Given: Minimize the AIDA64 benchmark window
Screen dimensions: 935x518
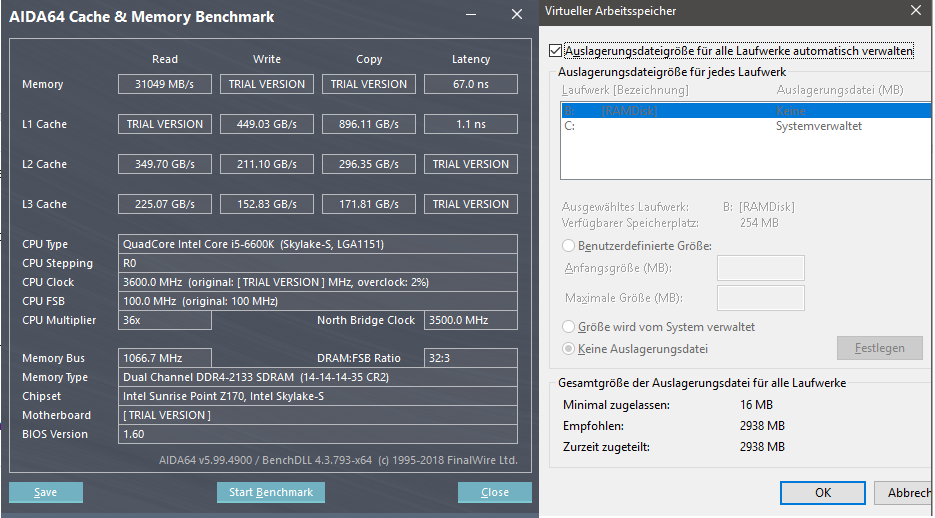Looking at the screenshot, I should (471, 14).
